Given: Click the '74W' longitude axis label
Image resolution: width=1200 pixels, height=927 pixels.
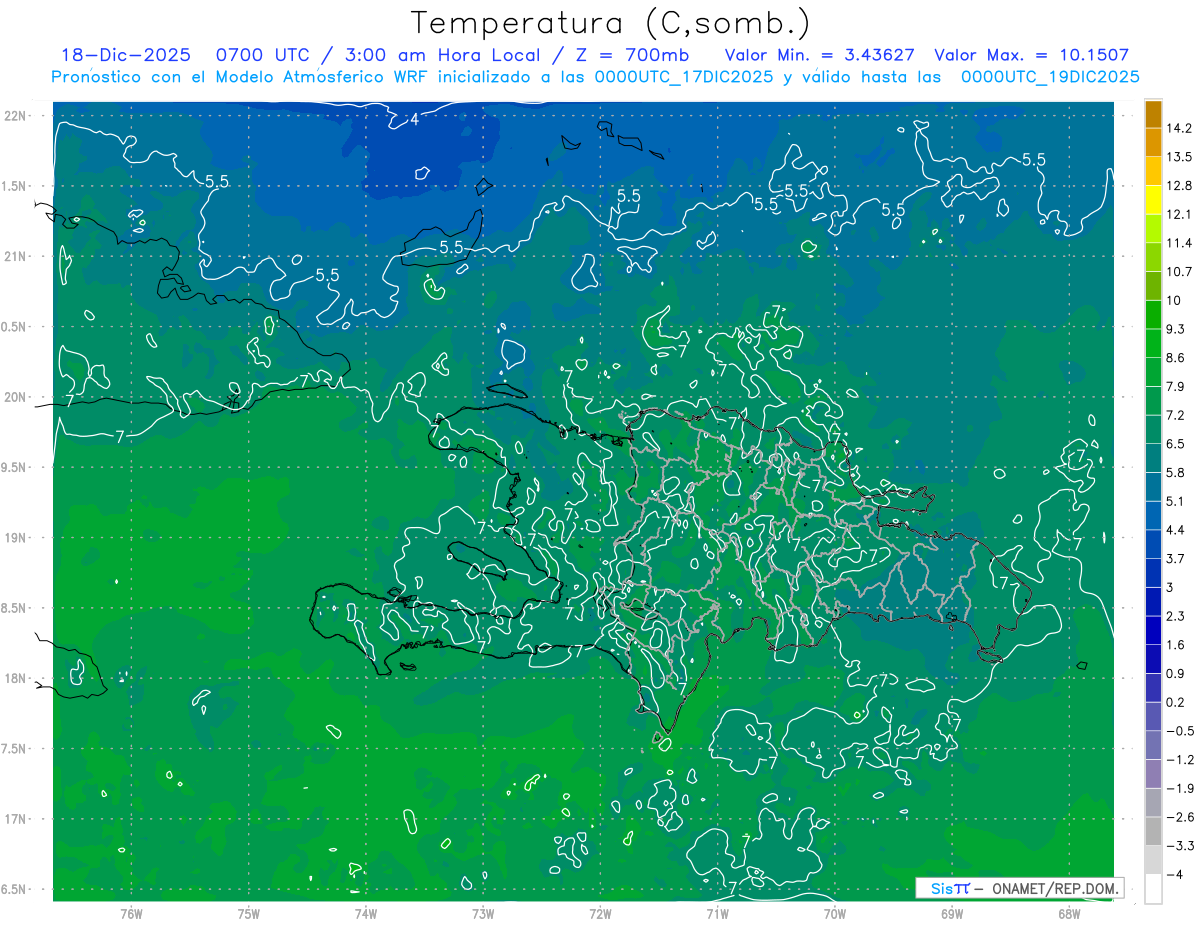Looking at the screenshot, I should coord(366,913).
